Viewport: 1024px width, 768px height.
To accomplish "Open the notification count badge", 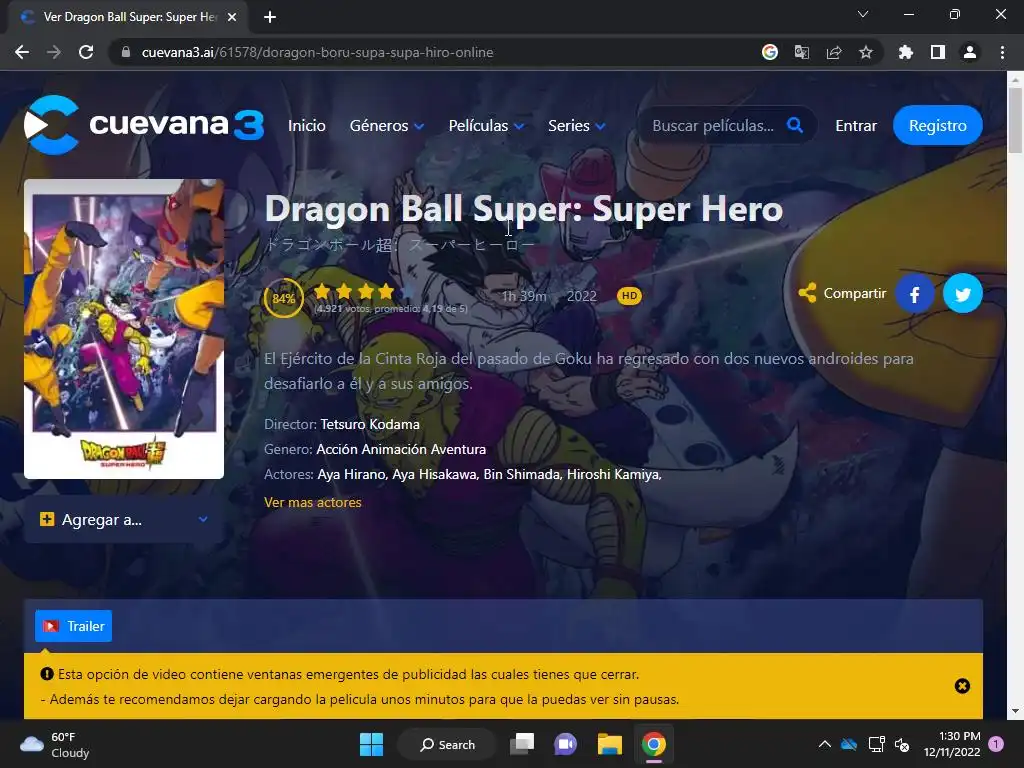I will point(996,744).
